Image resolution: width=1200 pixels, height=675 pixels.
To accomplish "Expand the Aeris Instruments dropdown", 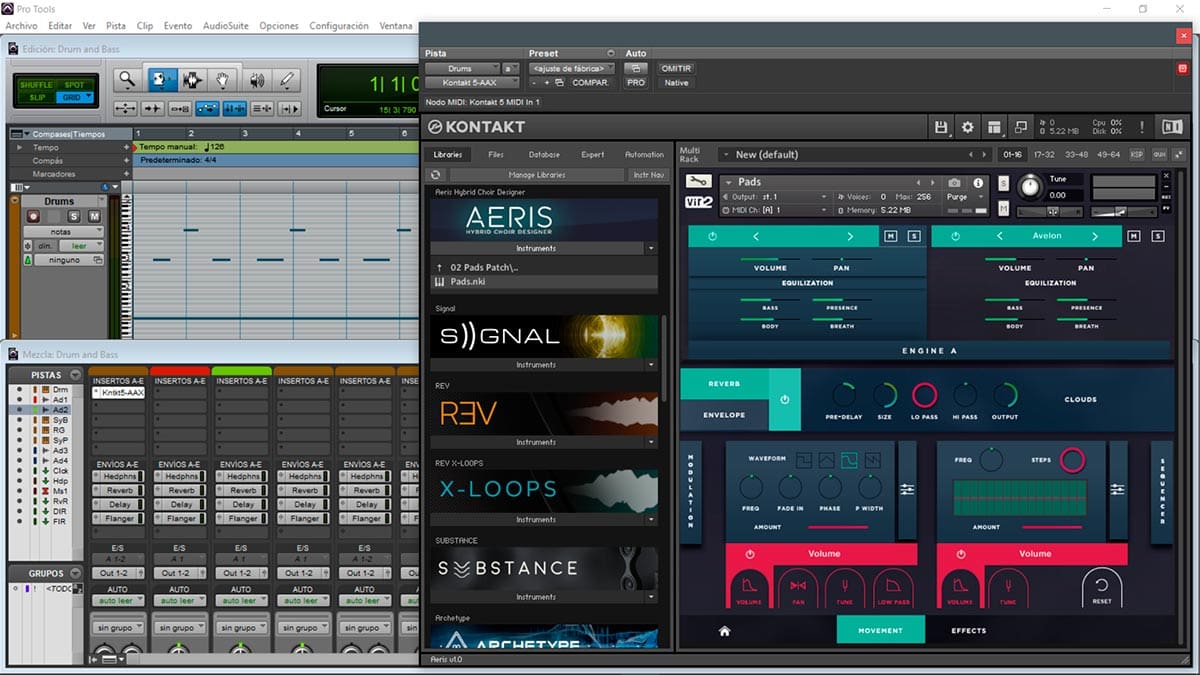I will click(651, 248).
